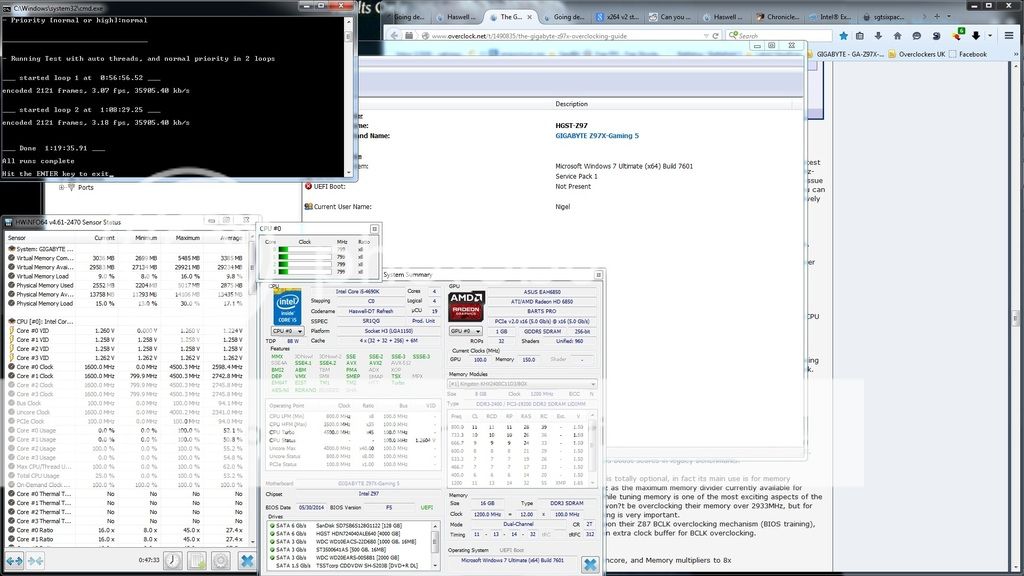Expand the Ports tree node
This screenshot has width=1024, height=576.
pyautogui.click(x=62, y=187)
